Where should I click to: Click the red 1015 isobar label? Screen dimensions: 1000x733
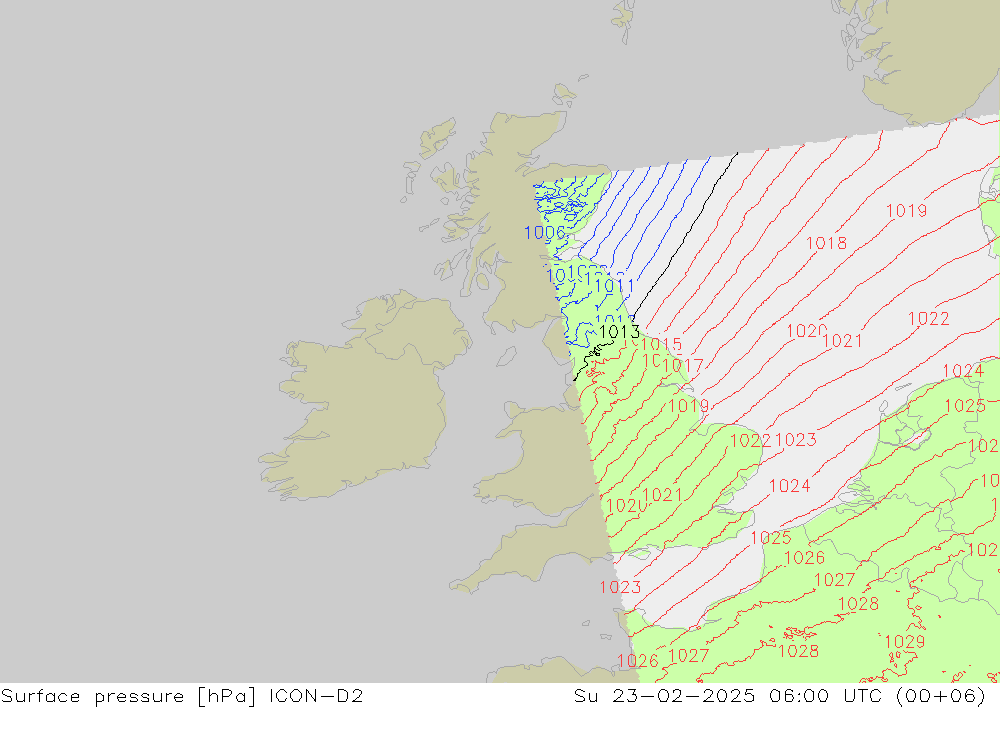(x=661, y=344)
